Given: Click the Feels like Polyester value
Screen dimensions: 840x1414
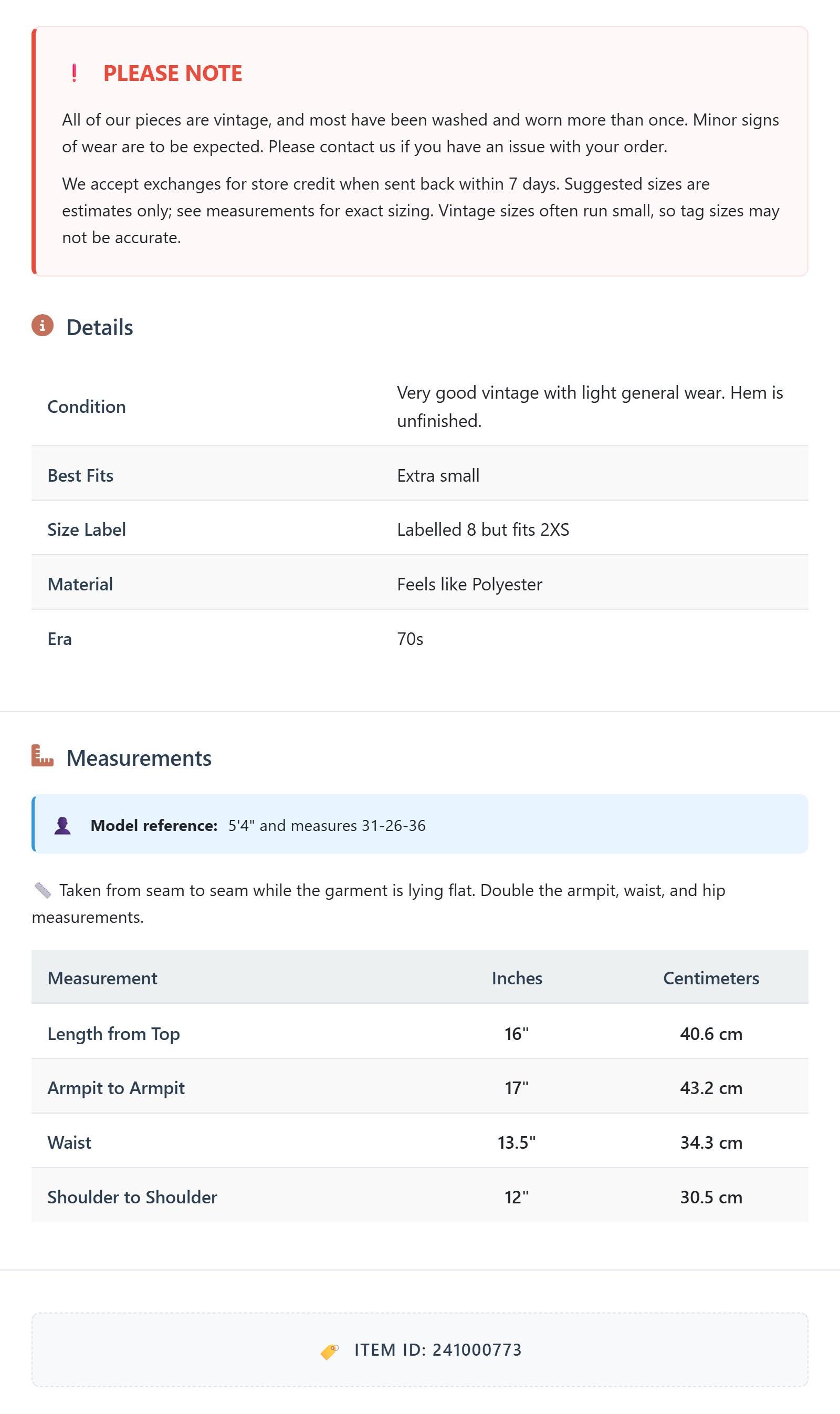Looking at the screenshot, I should coord(469,584).
